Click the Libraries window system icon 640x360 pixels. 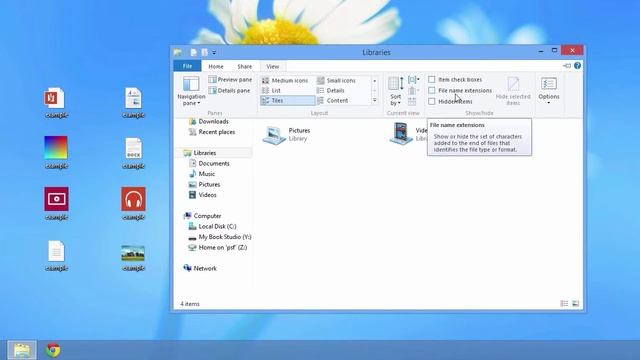pyautogui.click(x=178, y=52)
